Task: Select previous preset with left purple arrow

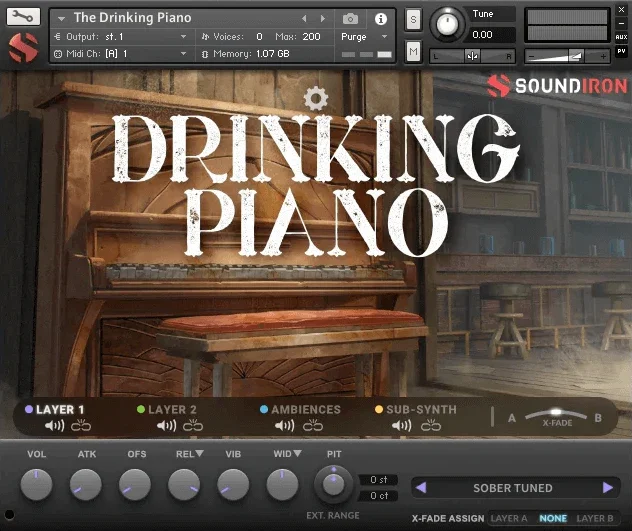Action: [421, 488]
